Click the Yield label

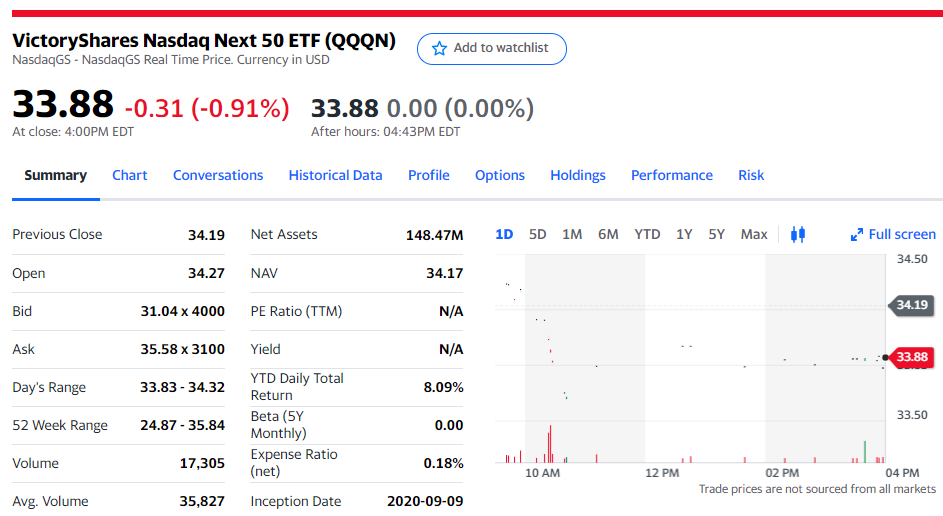click(265, 349)
